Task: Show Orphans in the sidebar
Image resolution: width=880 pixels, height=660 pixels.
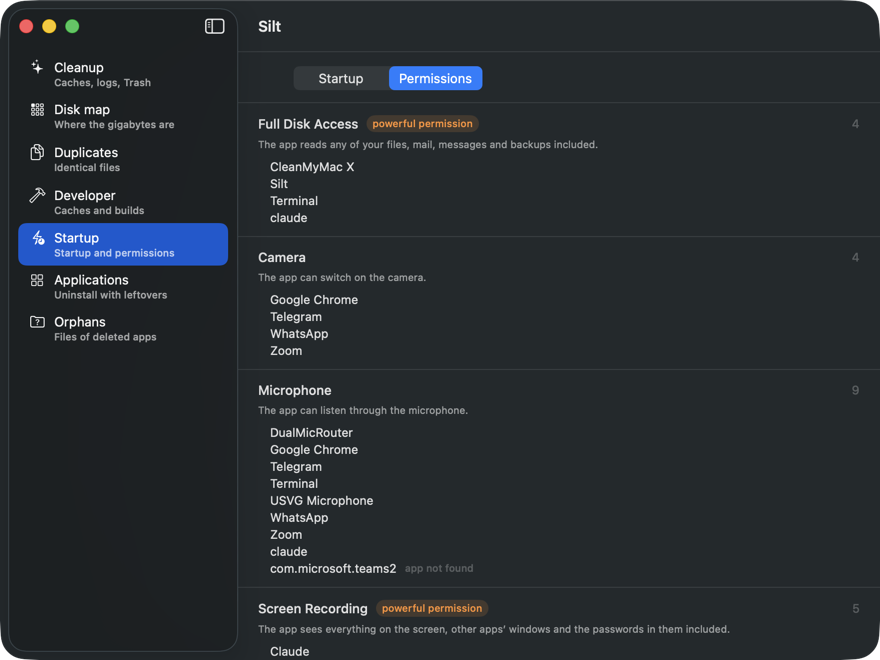Action: 123,329
